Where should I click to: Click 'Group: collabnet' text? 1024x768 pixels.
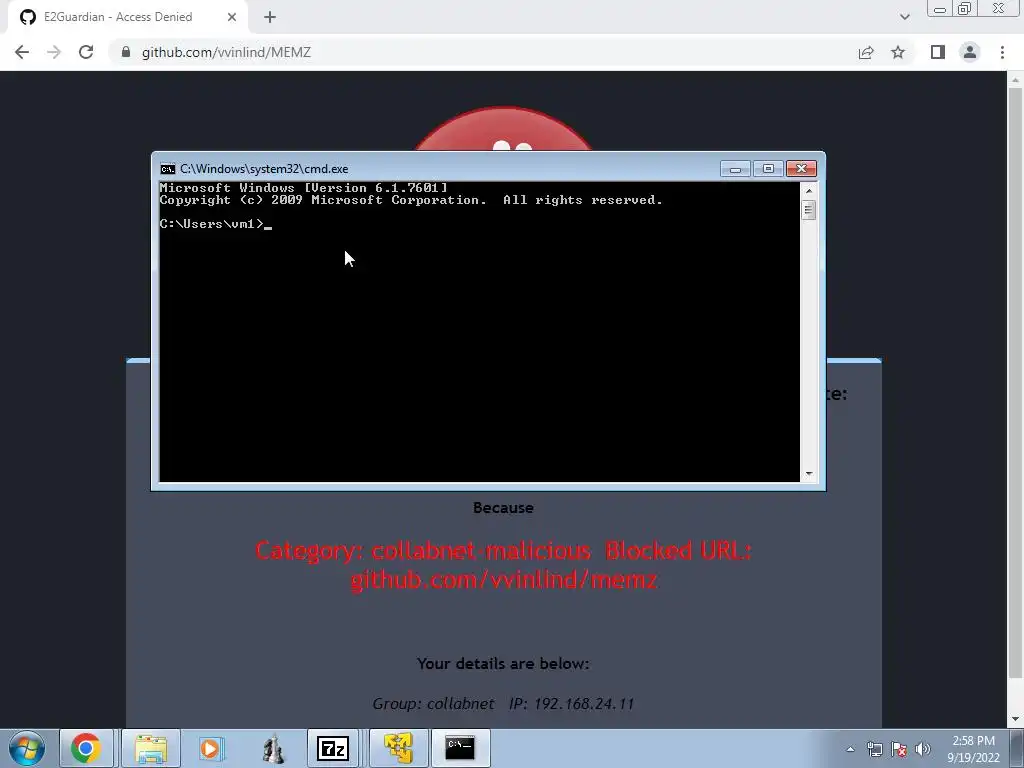click(433, 703)
